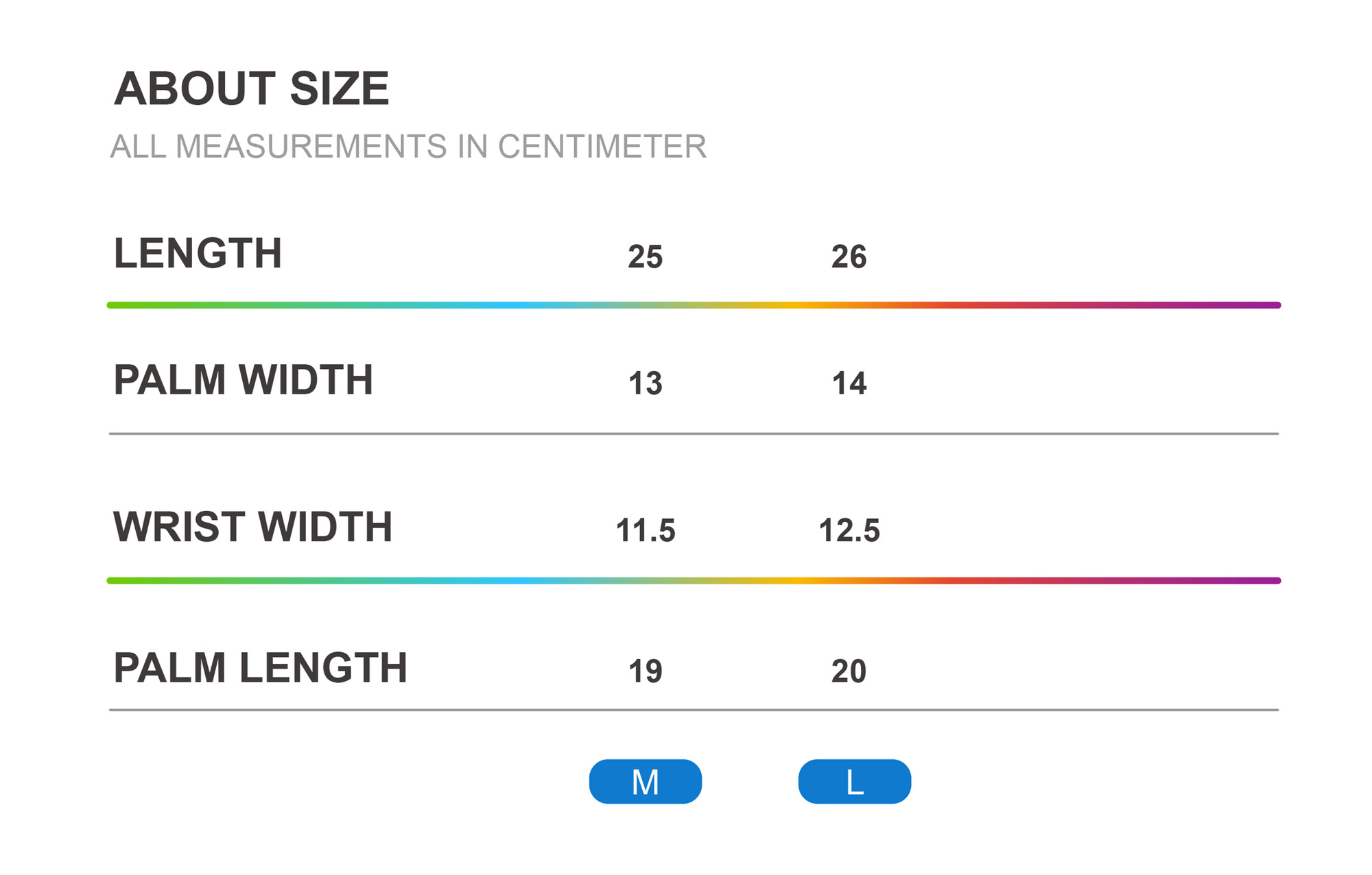Click the wrist width value 11.5
The height and width of the screenshot is (875, 1372).
645,531
